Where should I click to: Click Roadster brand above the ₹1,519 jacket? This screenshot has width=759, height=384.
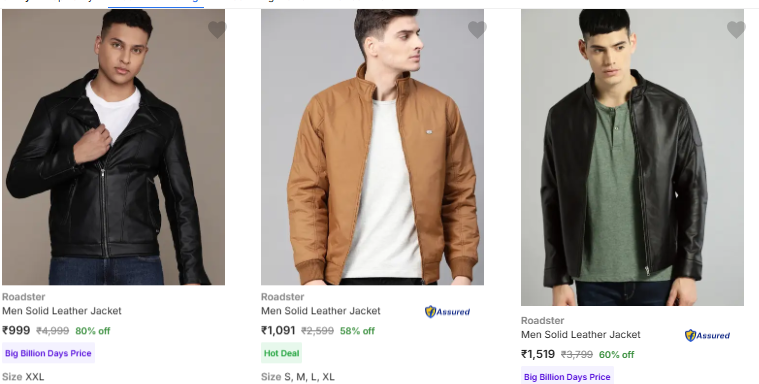[543, 321]
